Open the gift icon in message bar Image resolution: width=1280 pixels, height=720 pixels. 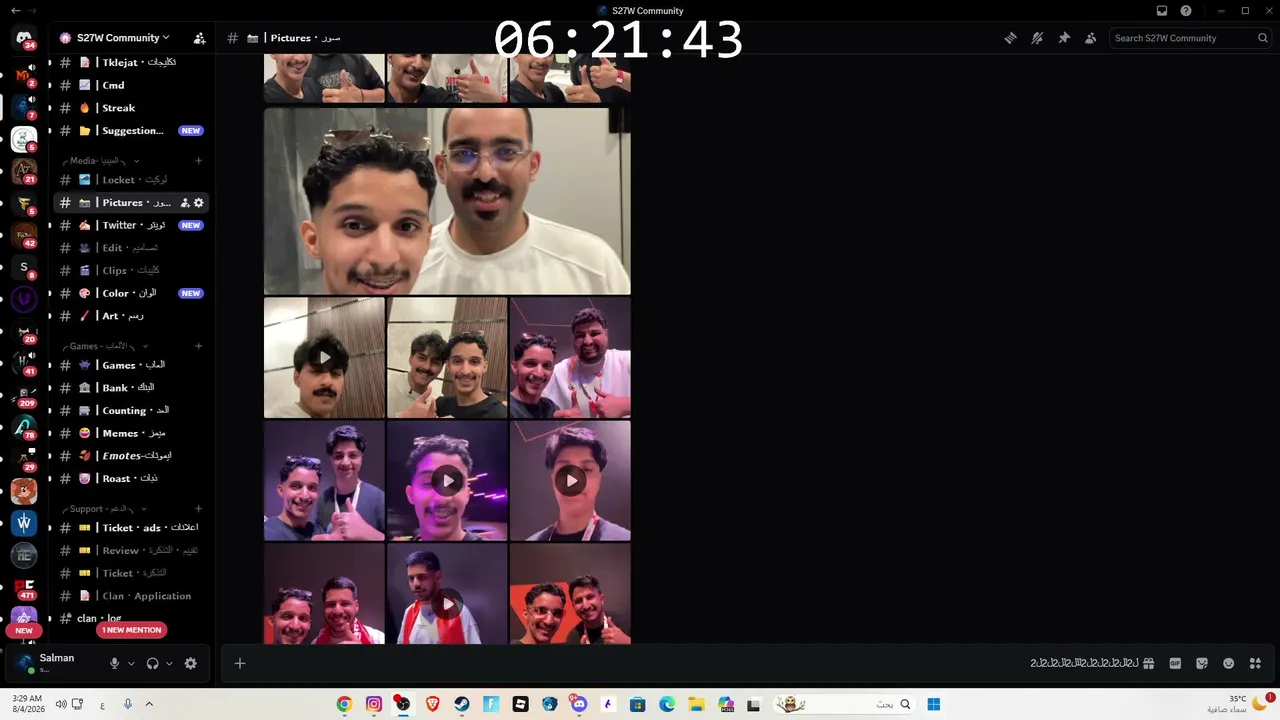tap(1149, 663)
